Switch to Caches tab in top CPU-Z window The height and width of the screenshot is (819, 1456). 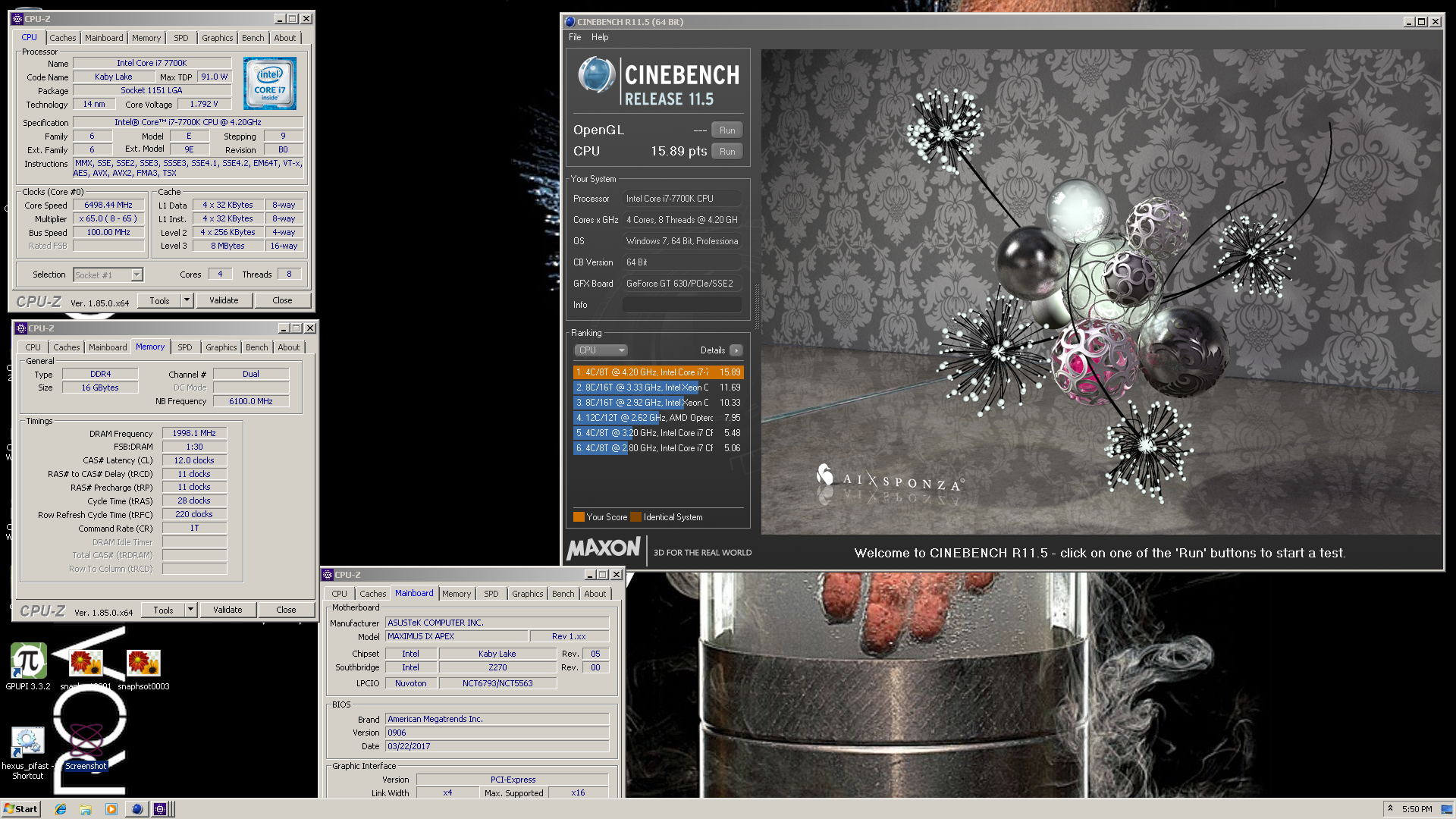click(63, 38)
